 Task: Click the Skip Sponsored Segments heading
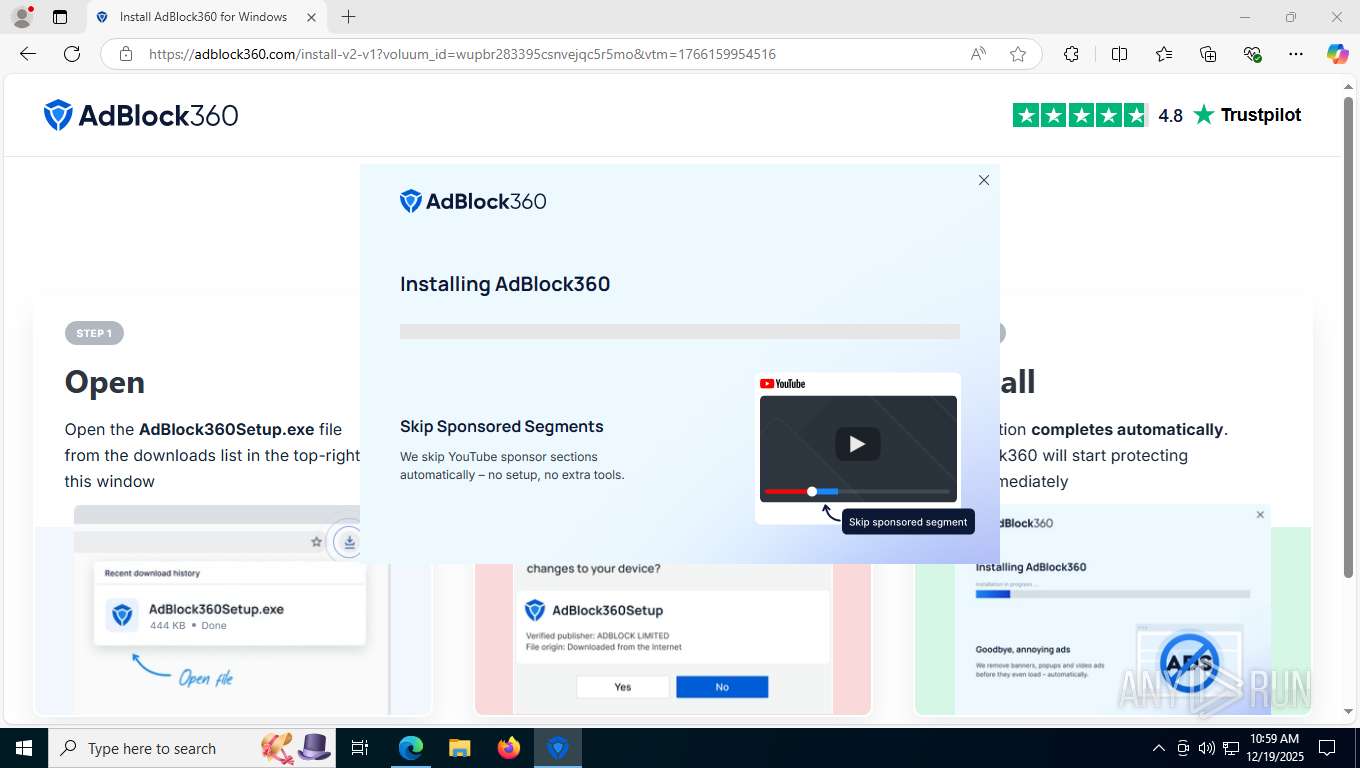point(502,426)
